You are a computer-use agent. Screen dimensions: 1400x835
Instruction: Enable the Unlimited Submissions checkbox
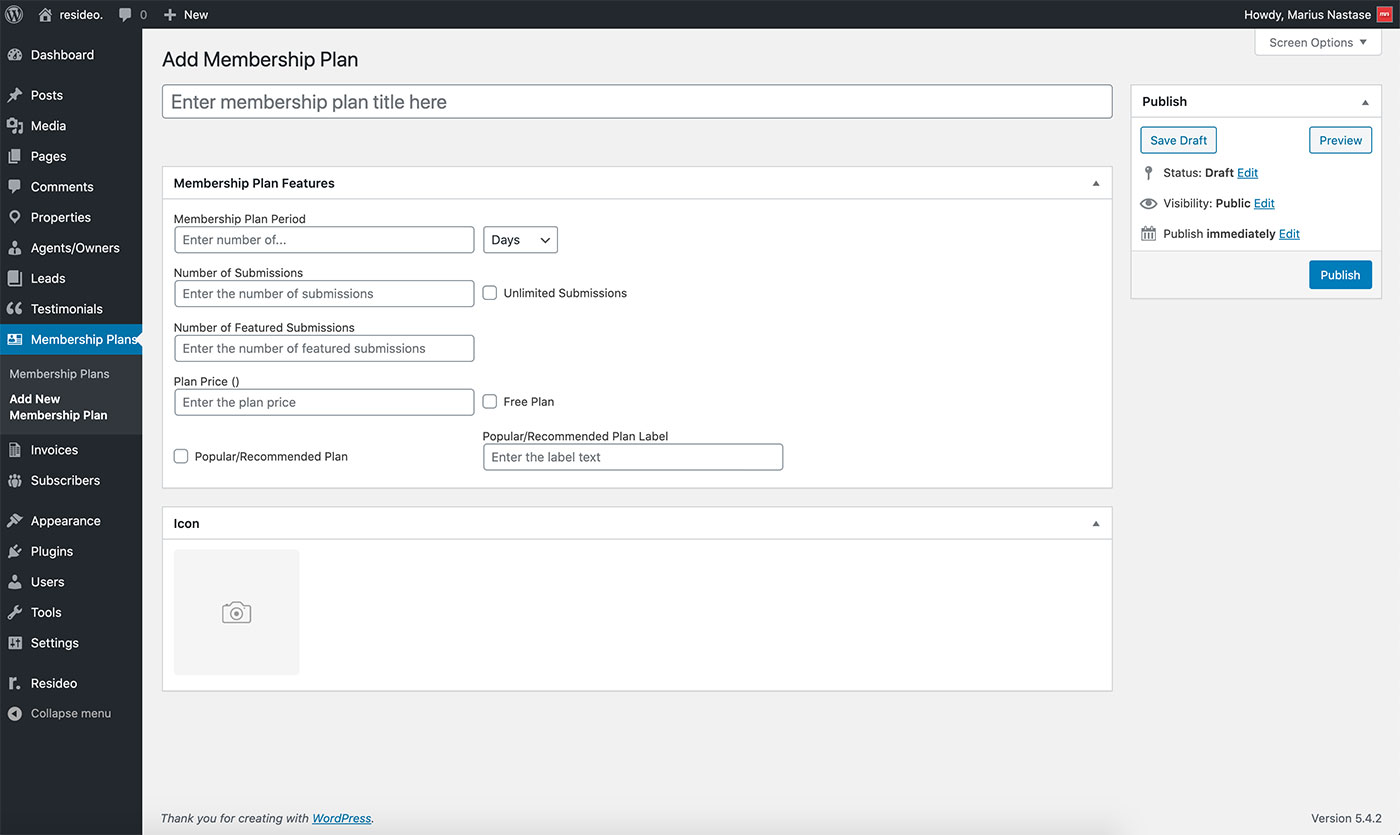(x=490, y=293)
